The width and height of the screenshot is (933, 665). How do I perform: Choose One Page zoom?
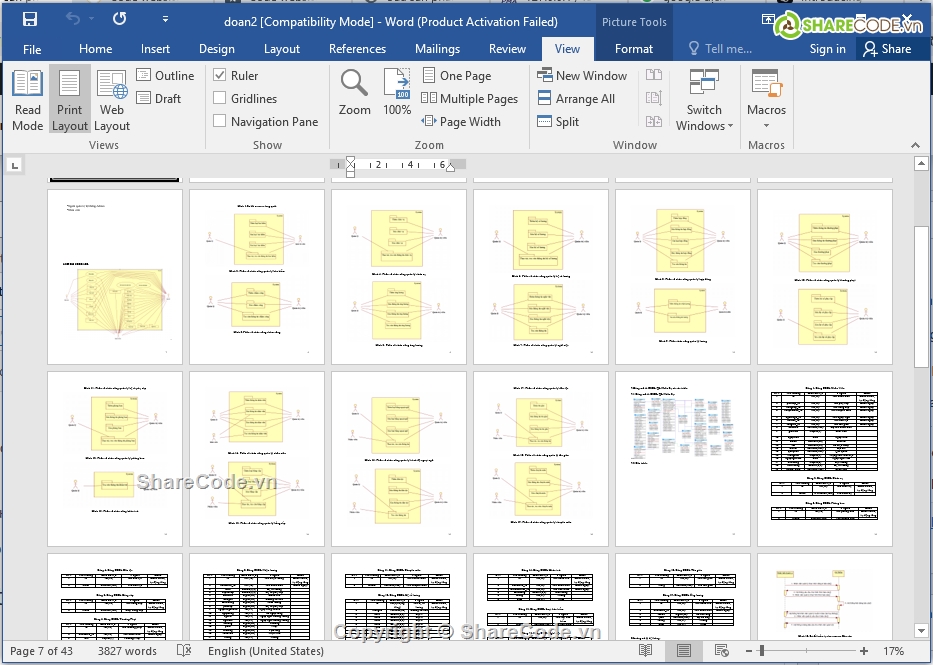coord(457,76)
